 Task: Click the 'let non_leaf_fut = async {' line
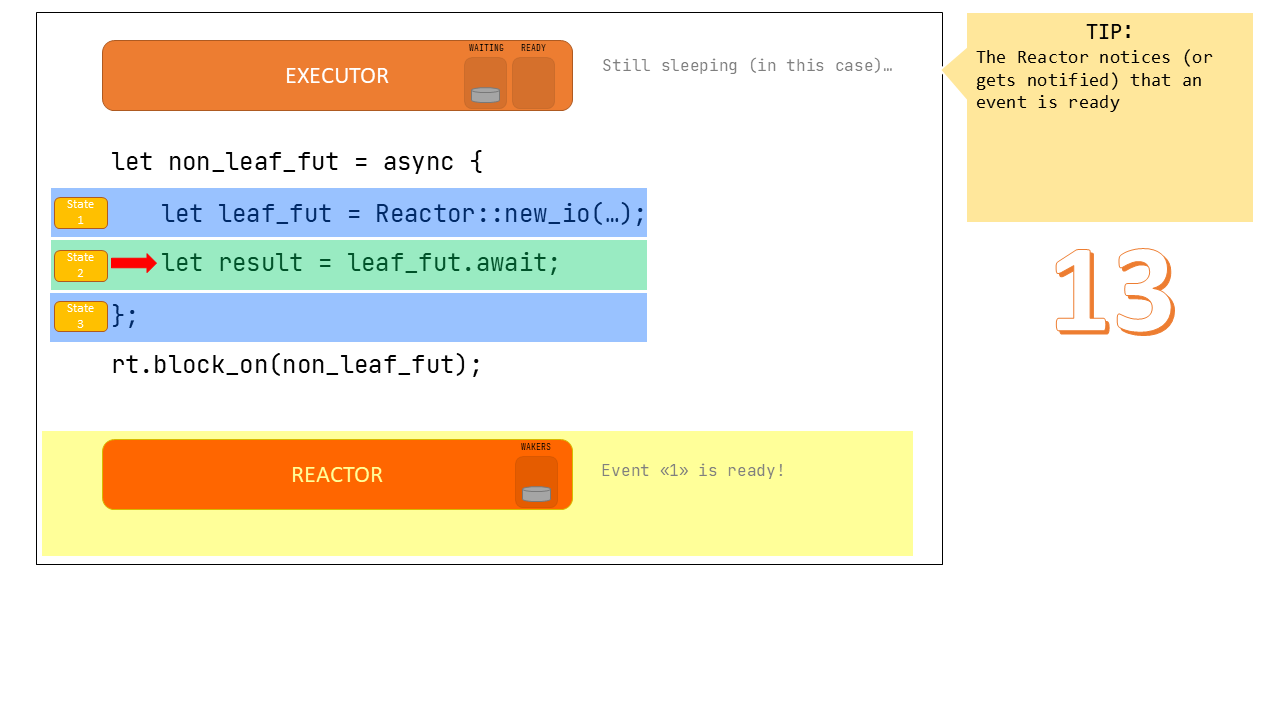tap(297, 161)
